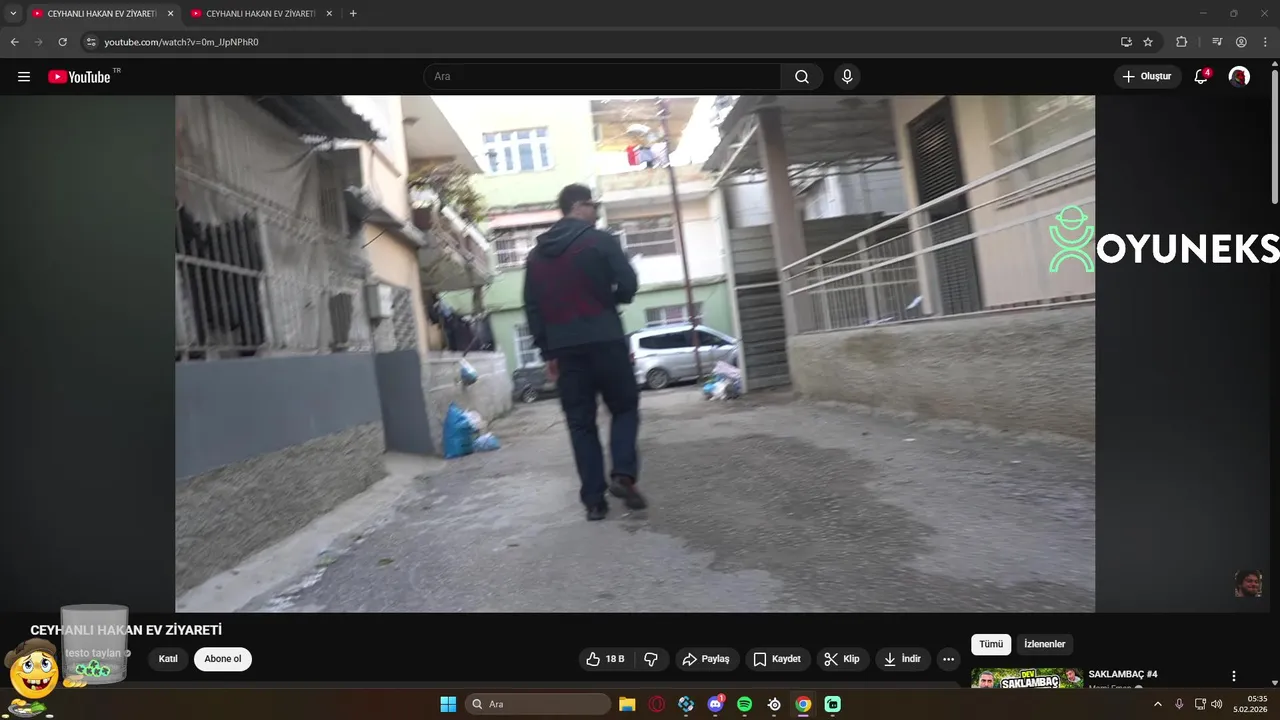Open Discord from taskbar

point(715,704)
